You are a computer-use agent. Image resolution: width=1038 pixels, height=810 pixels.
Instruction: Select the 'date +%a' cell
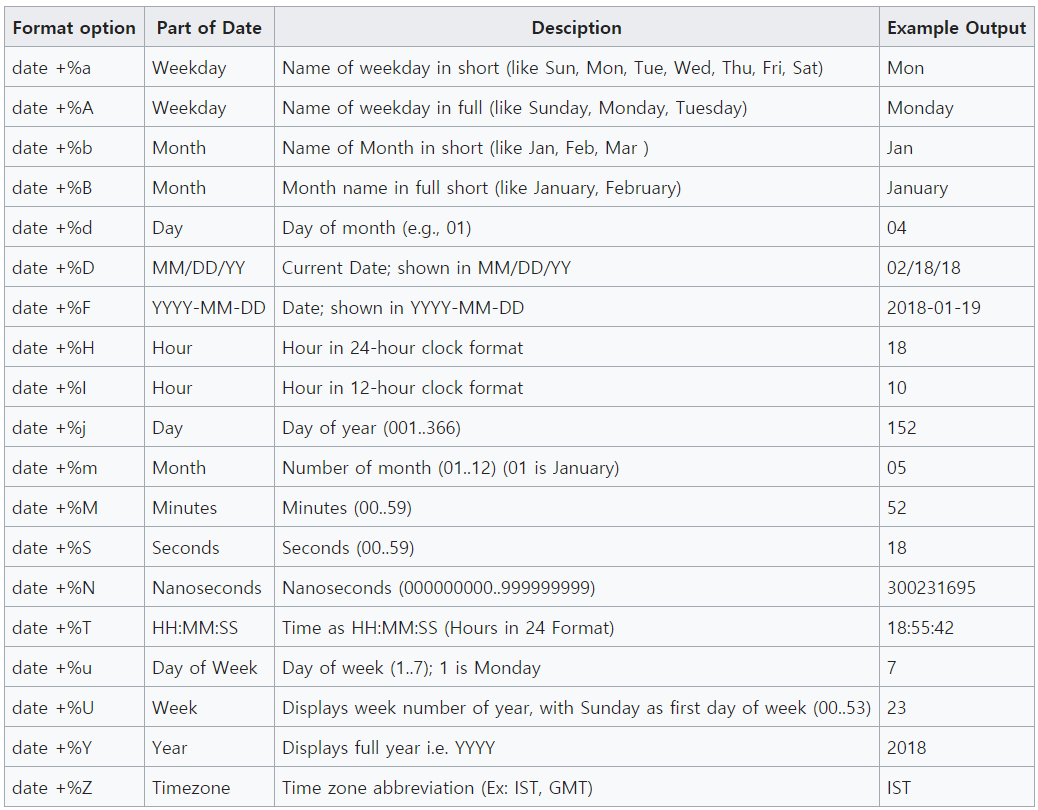click(74, 68)
